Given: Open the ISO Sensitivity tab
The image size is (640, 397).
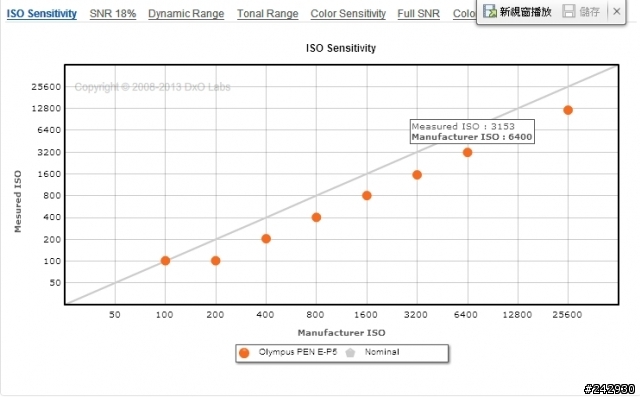Looking at the screenshot, I should 42,13.
